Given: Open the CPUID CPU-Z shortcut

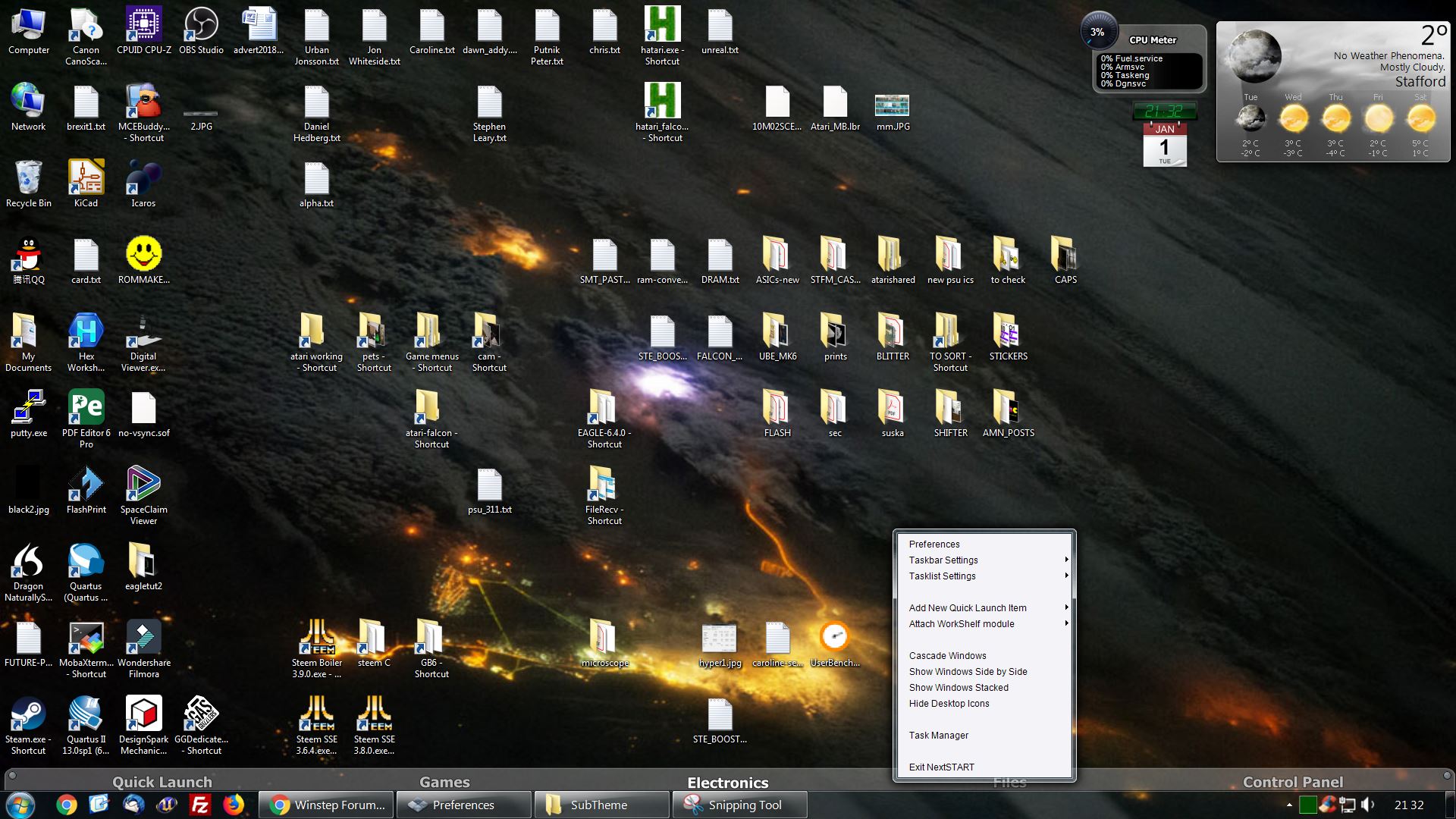Looking at the screenshot, I should coord(143,26).
